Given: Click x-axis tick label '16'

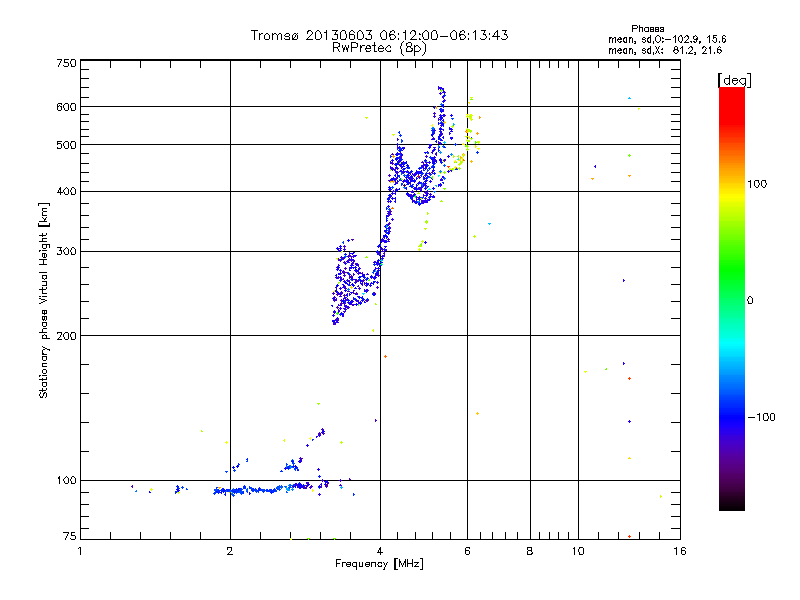Looking at the screenshot, I should pos(680,551).
